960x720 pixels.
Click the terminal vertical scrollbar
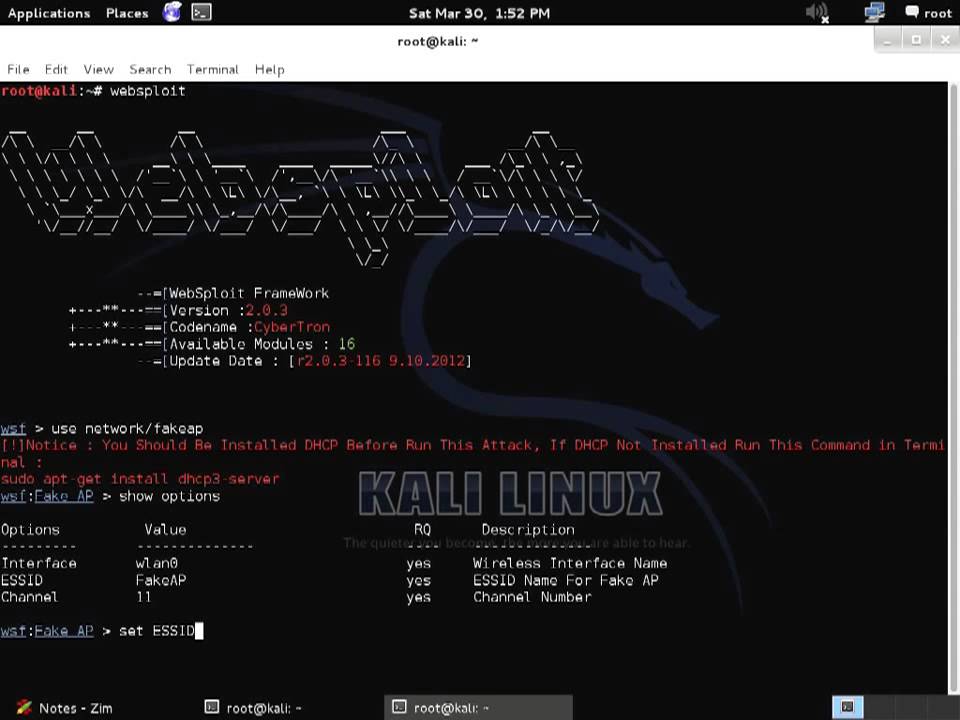click(x=953, y=388)
